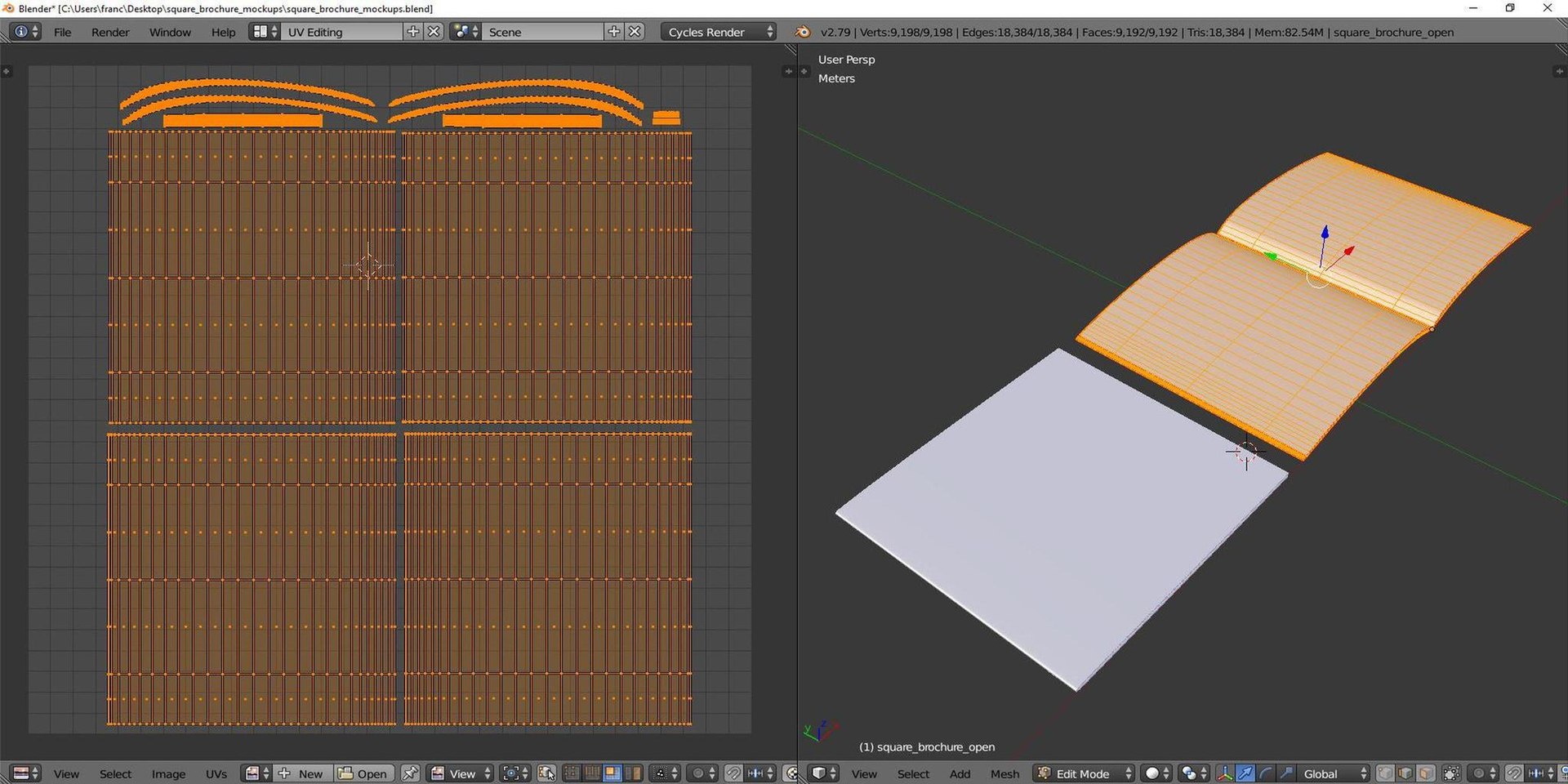Click the Open image button

363,773
